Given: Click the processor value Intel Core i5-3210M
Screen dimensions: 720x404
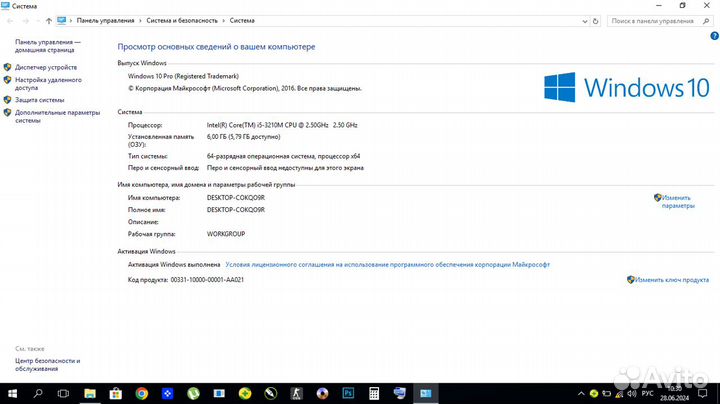Looking at the screenshot, I should (x=282, y=125).
